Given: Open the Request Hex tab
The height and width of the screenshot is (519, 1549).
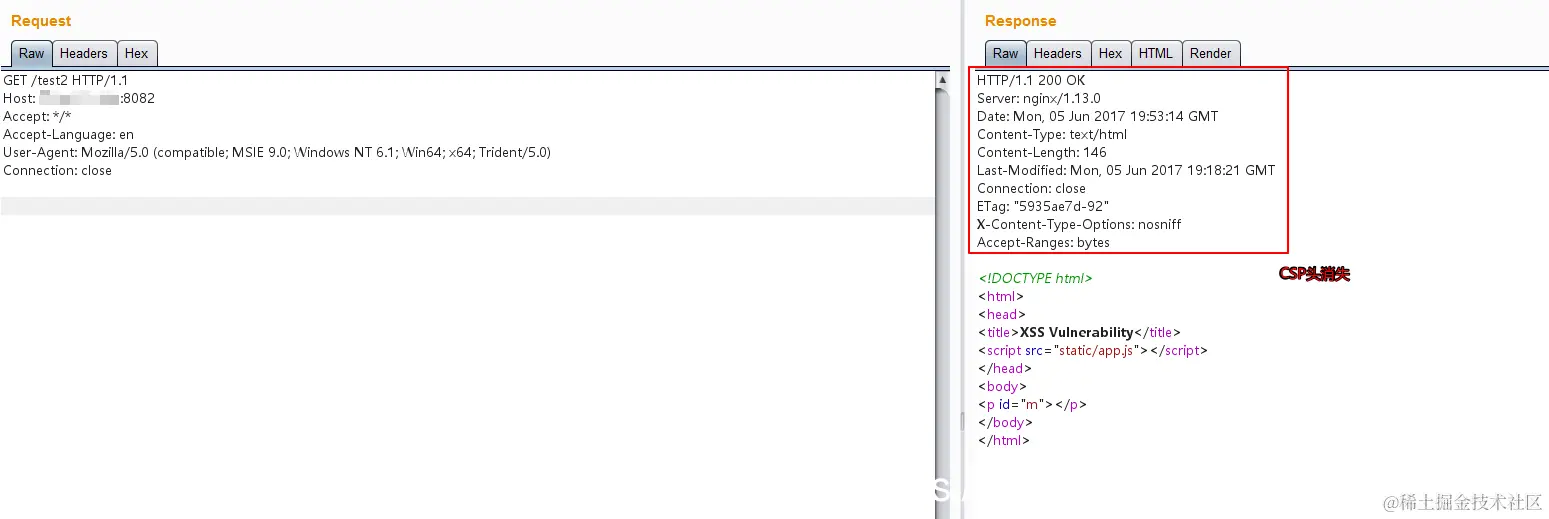Looking at the screenshot, I should 137,54.
